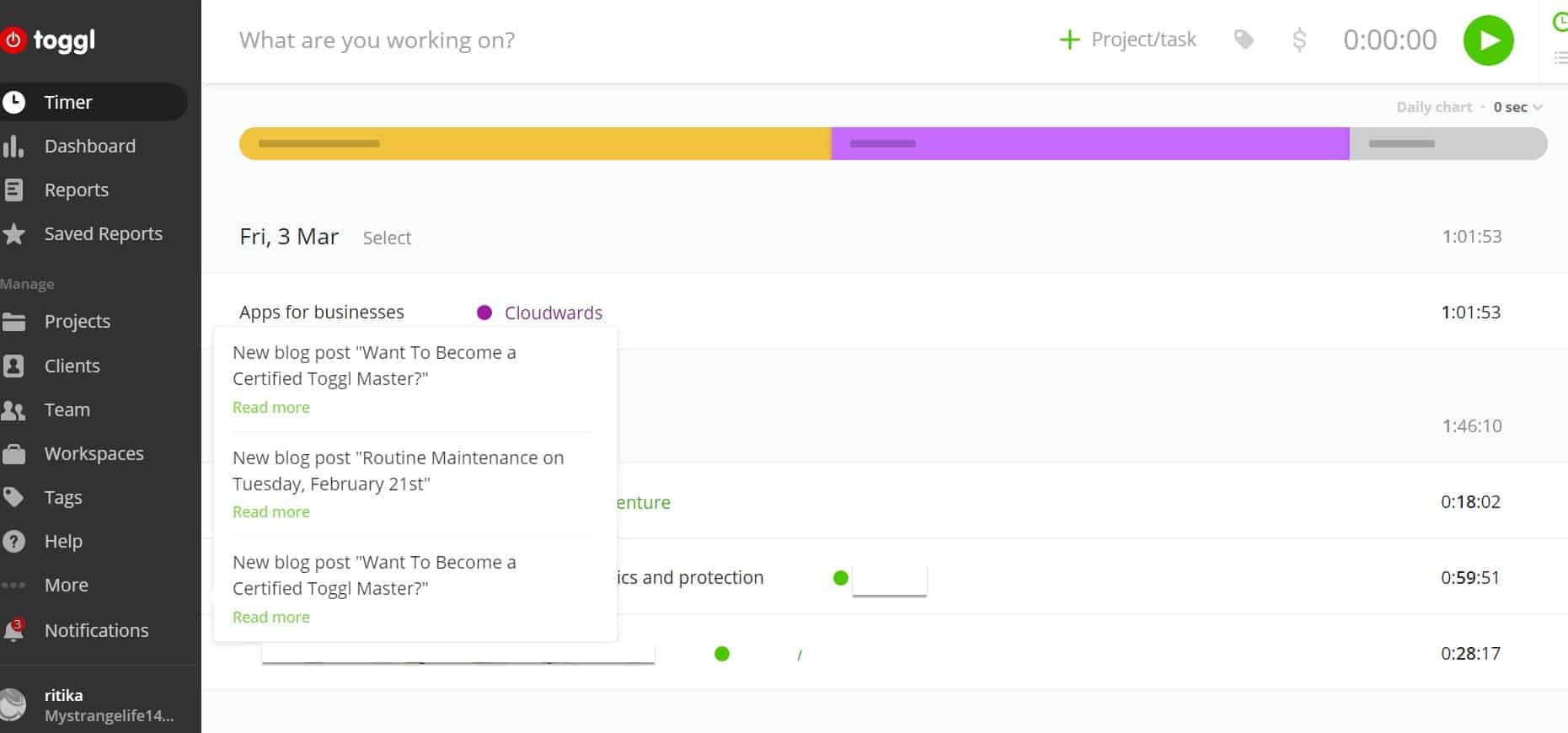Switch to timer mode clock icon
The width and height of the screenshot is (1568, 733).
pyautogui.click(x=1560, y=22)
